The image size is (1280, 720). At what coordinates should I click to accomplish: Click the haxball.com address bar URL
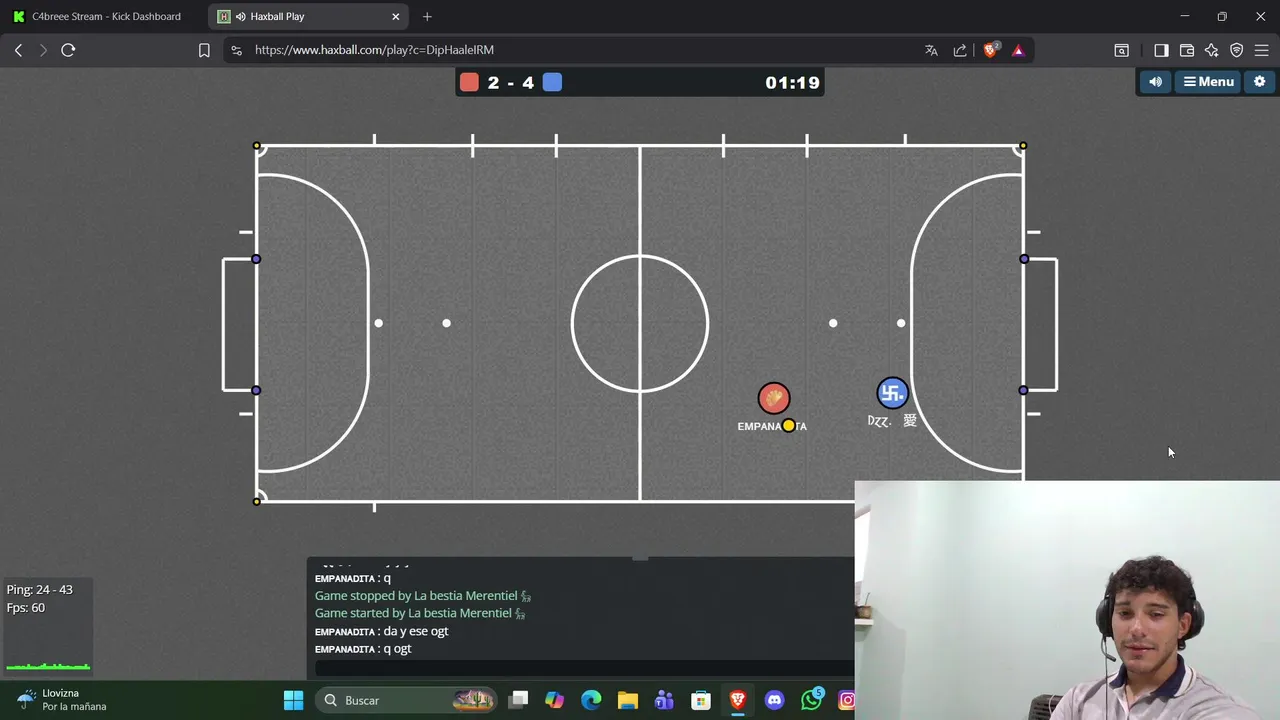[374, 50]
